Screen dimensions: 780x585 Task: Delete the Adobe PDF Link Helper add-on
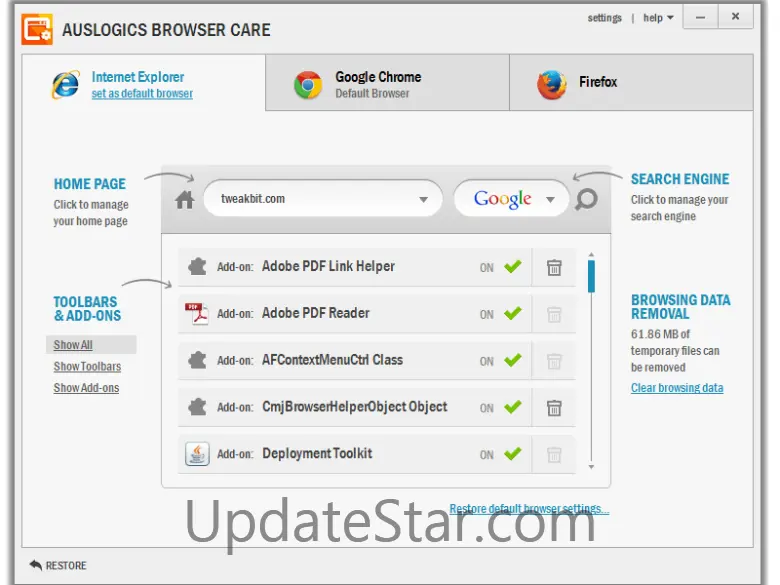pos(554,268)
